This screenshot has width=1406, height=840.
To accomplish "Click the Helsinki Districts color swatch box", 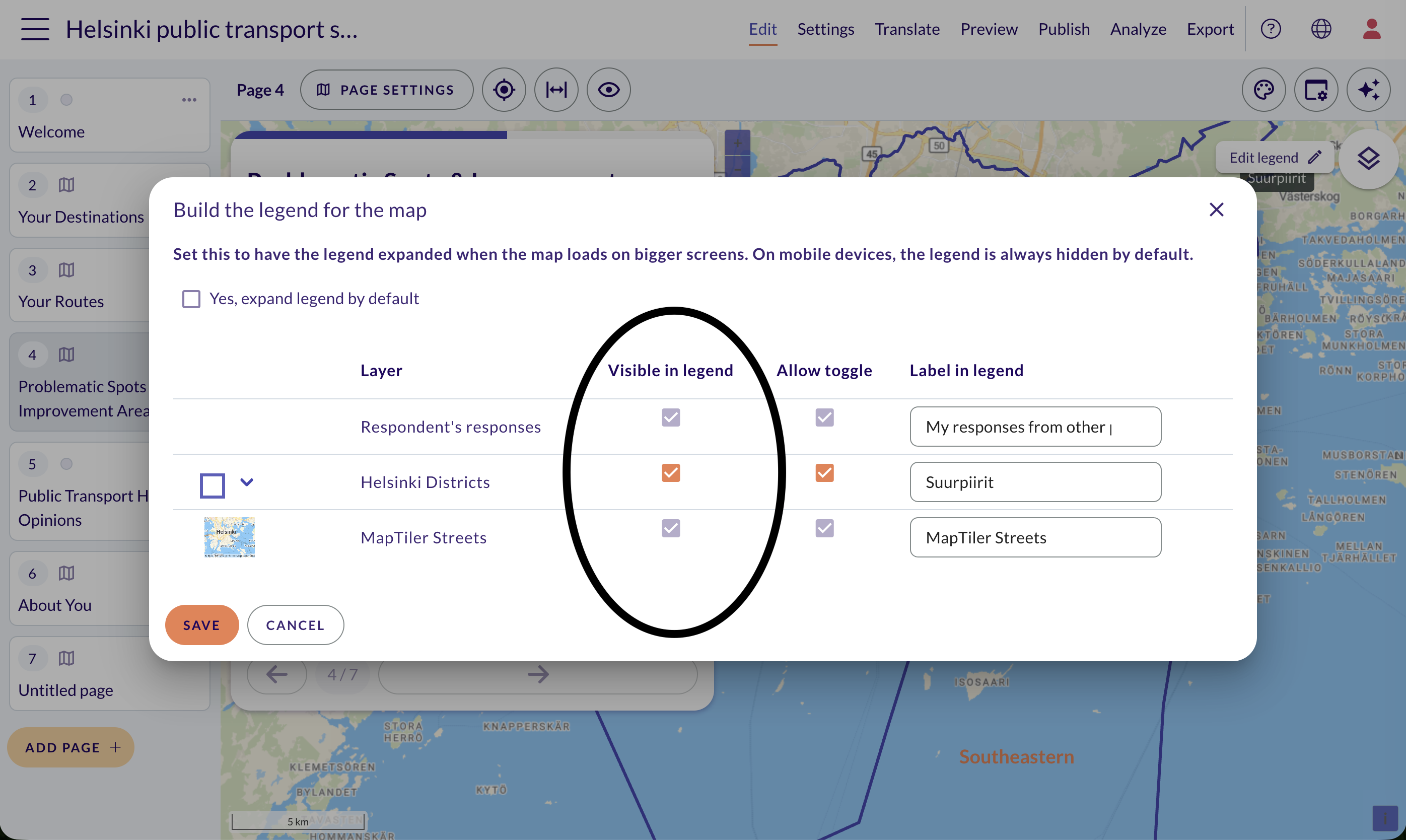I will (212, 485).
